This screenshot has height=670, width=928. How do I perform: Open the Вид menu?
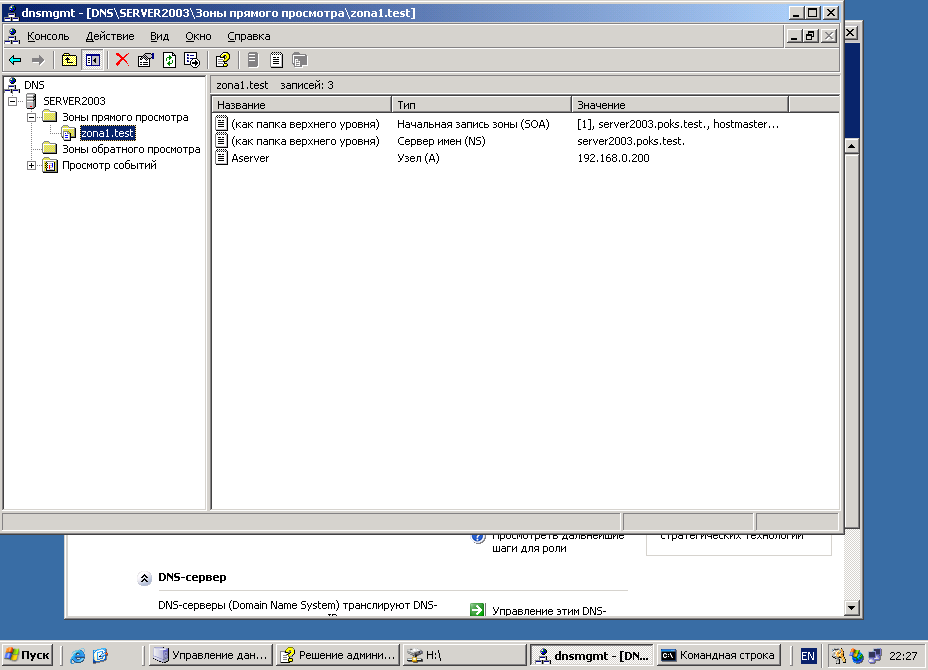[159, 36]
